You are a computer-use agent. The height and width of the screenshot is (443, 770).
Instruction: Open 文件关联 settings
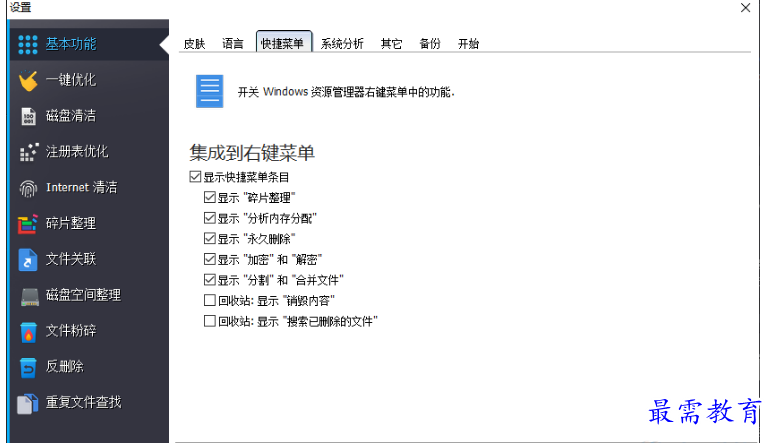coord(89,259)
